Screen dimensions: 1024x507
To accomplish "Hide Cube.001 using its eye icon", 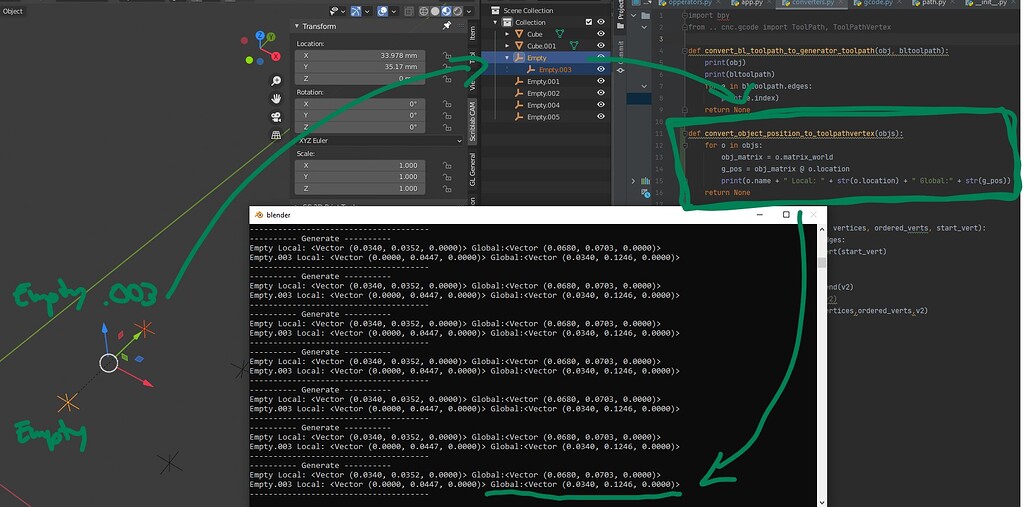I will tap(601, 46).
